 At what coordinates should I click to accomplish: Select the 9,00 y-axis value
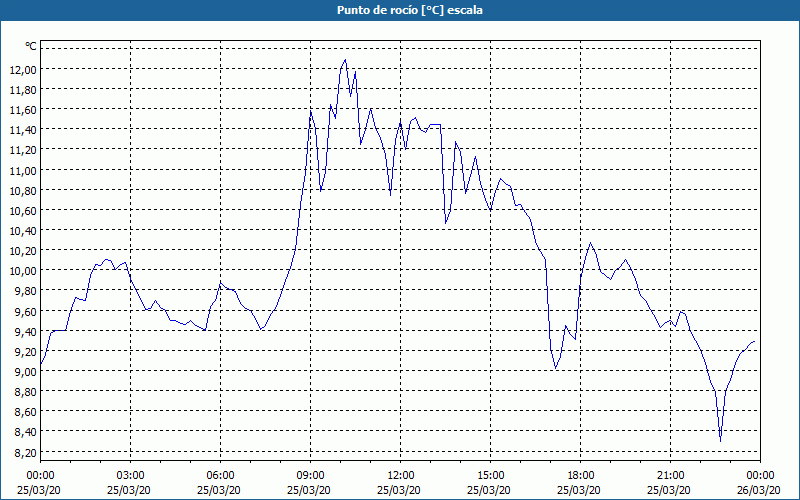(25, 371)
